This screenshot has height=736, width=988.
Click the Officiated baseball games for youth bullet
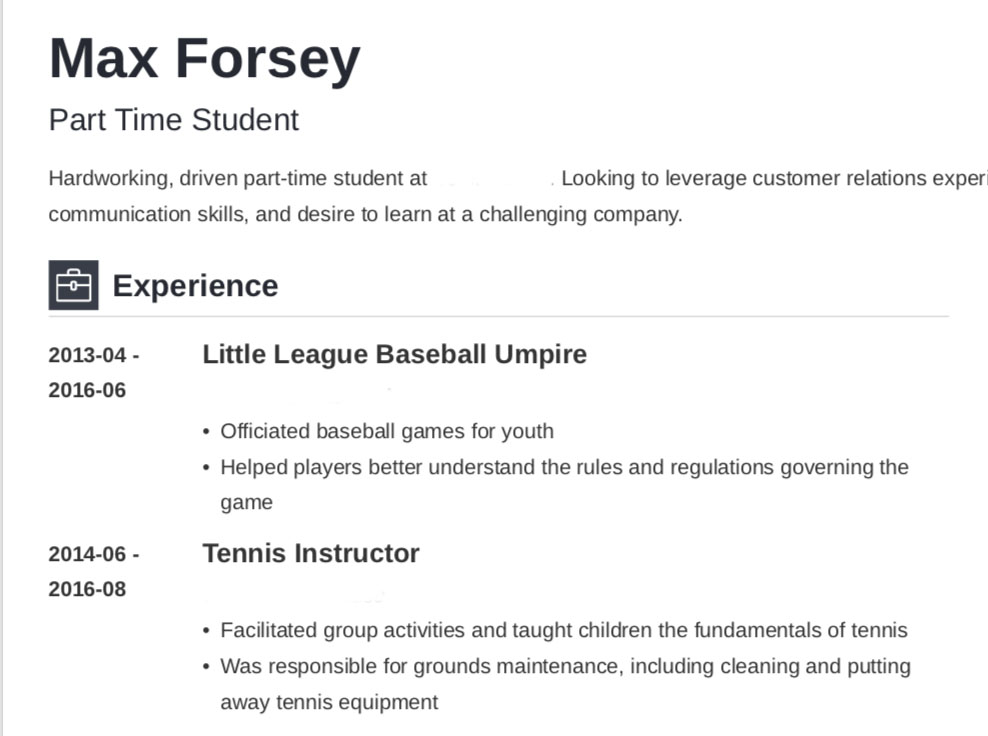tap(386, 431)
